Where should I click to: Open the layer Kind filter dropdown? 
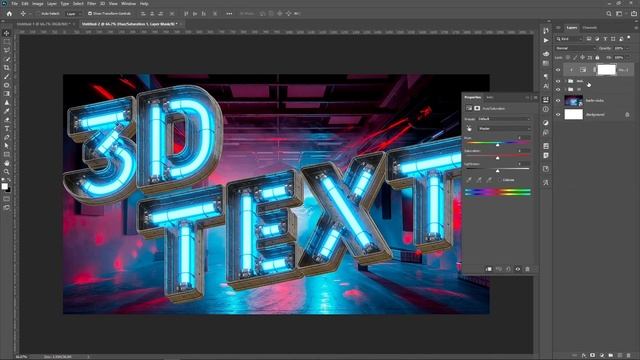(x=569, y=39)
